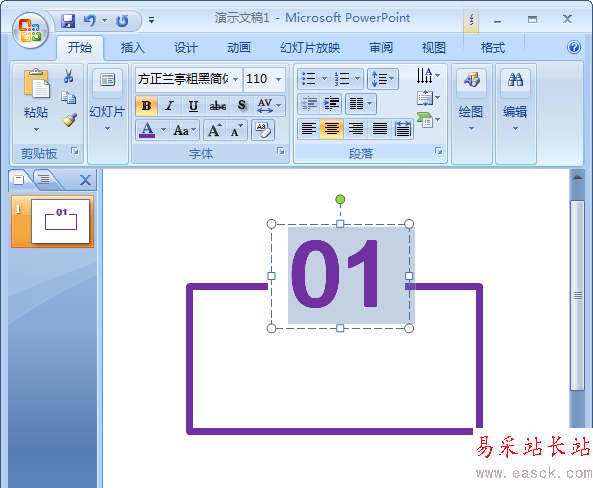Viewport: 593px width, 488px height.
Task: Copy selection with the copy icon
Action: coord(68,98)
